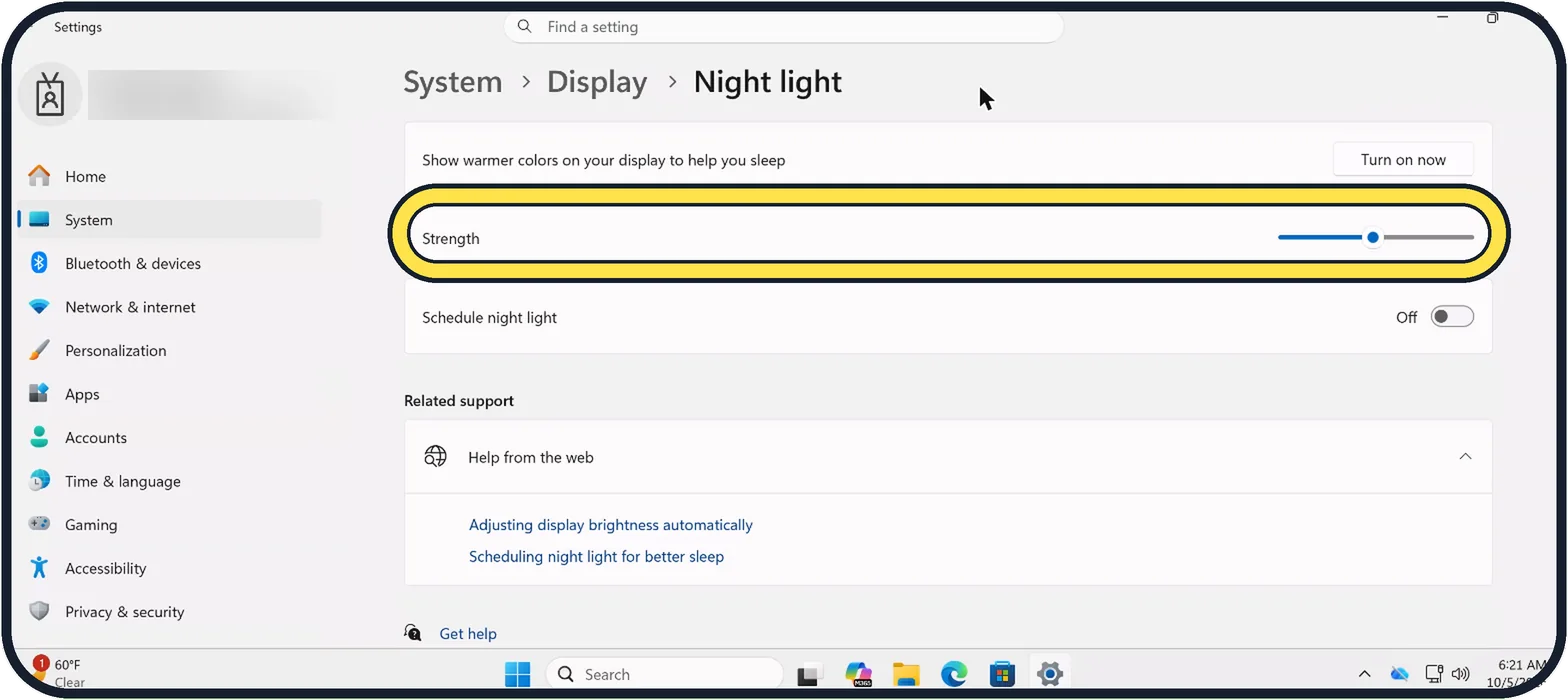Viewport: 1568px width, 700px height.
Task: Open Task View on the taskbar
Action: click(x=809, y=675)
